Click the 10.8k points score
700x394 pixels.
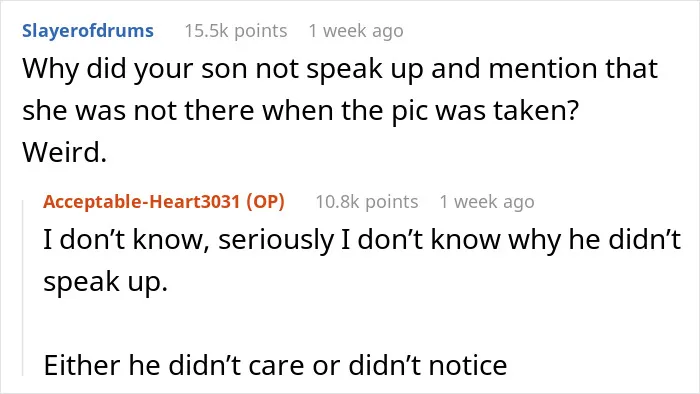point(367,202)
